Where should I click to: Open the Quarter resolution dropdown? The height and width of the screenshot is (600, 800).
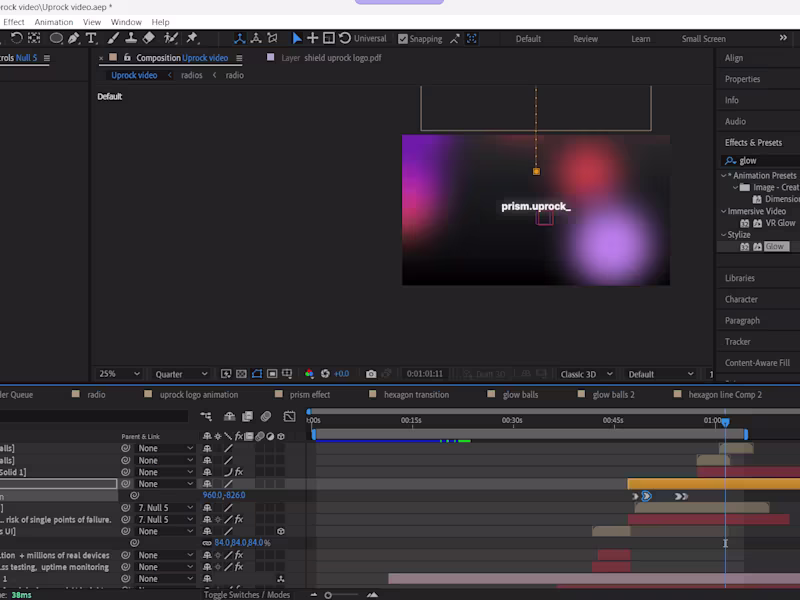pyautogui.click(x=181, y=374)
